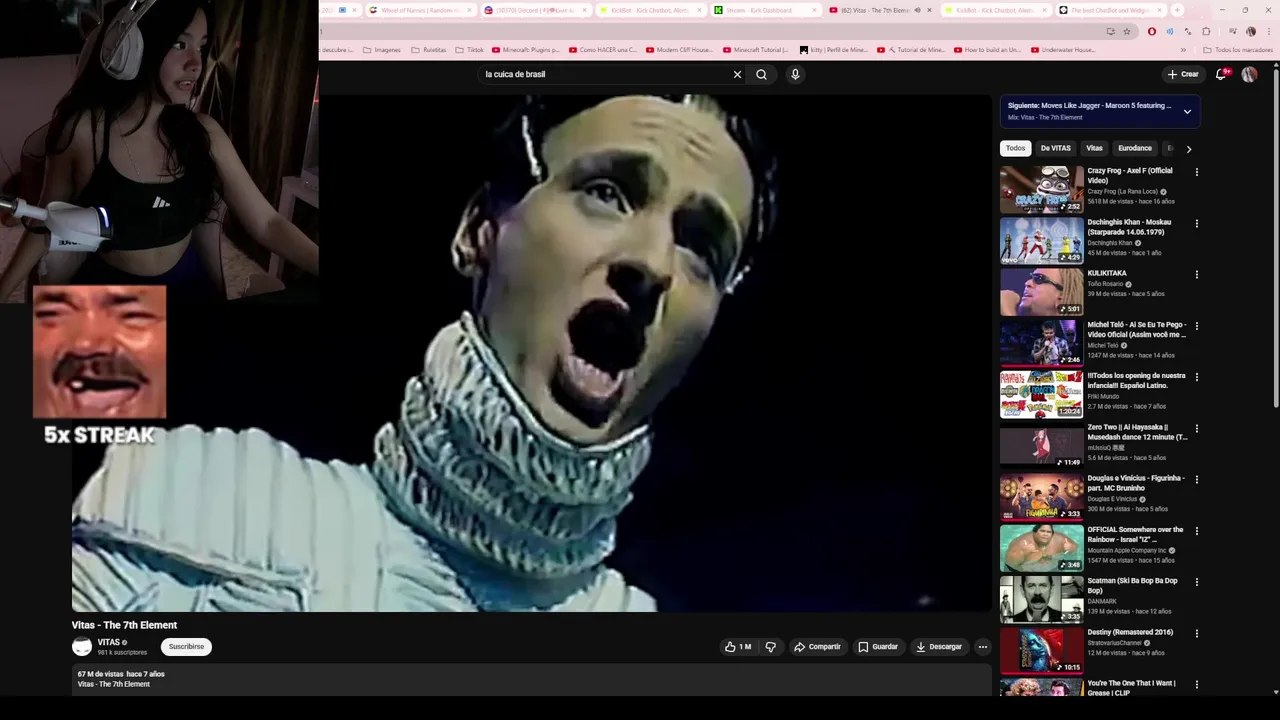The height and width of the screenshot is (720, 1280).
Task: Download the video with Descargar
Action: pyautogui.click(x=939, y=647)
